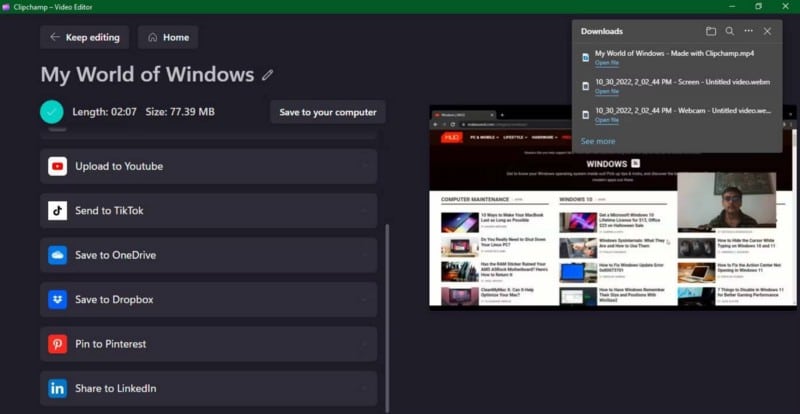This screenshot has height=414, width=800.
Task: Click See more in Downloads
Action: coord(598,141)
